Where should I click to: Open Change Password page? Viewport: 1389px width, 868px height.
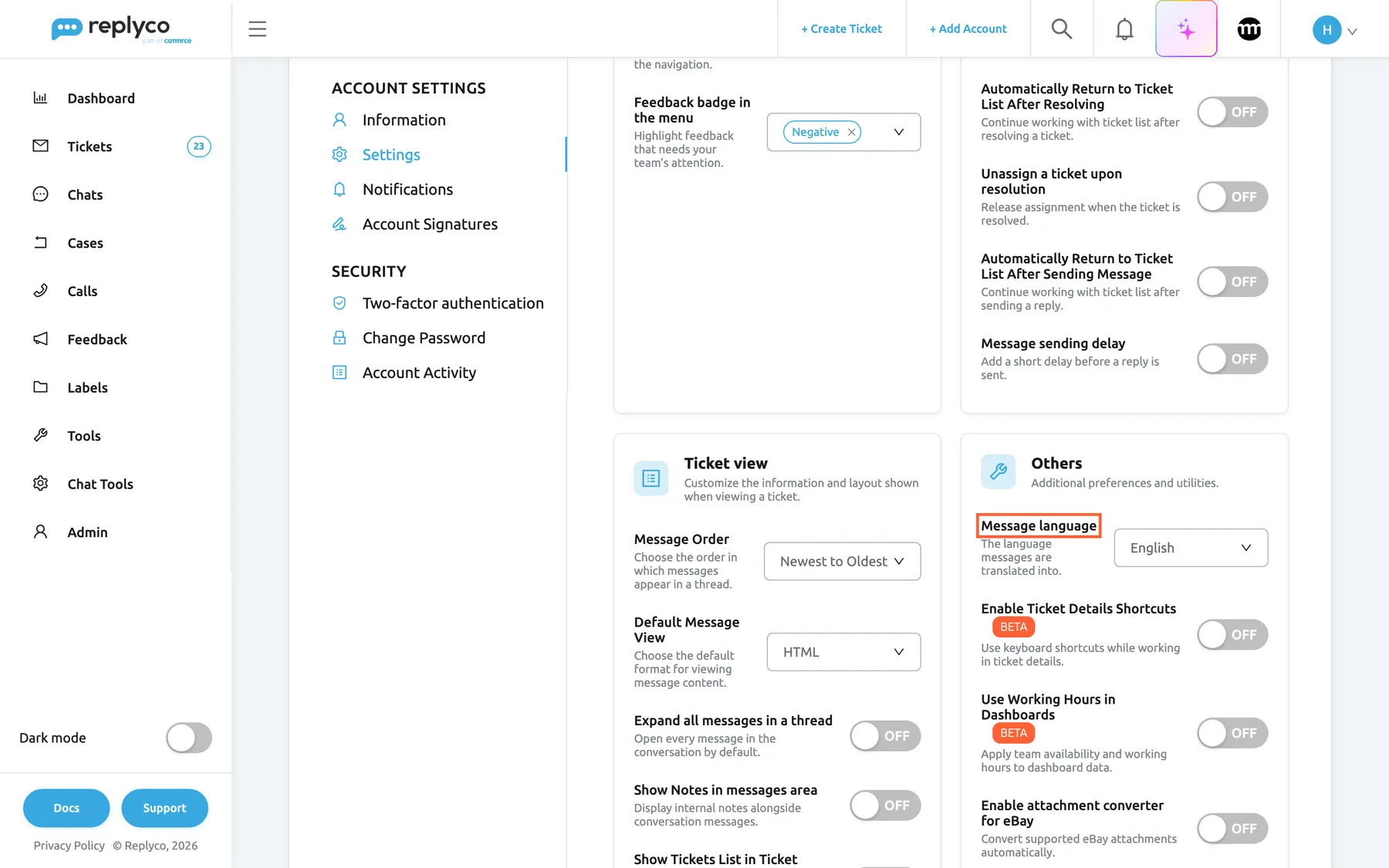pos(424,338)
